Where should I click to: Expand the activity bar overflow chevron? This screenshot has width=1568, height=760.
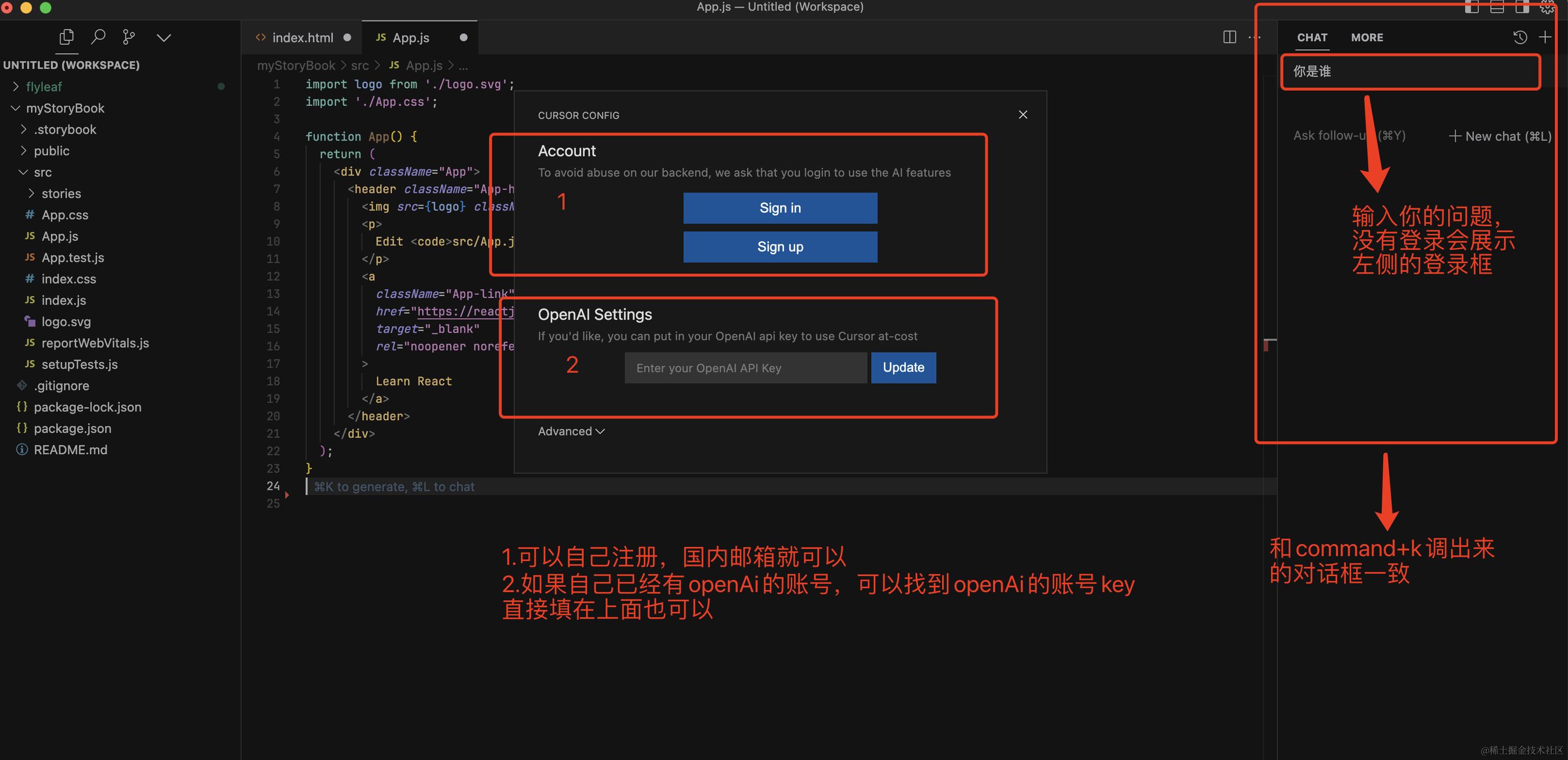164,37
